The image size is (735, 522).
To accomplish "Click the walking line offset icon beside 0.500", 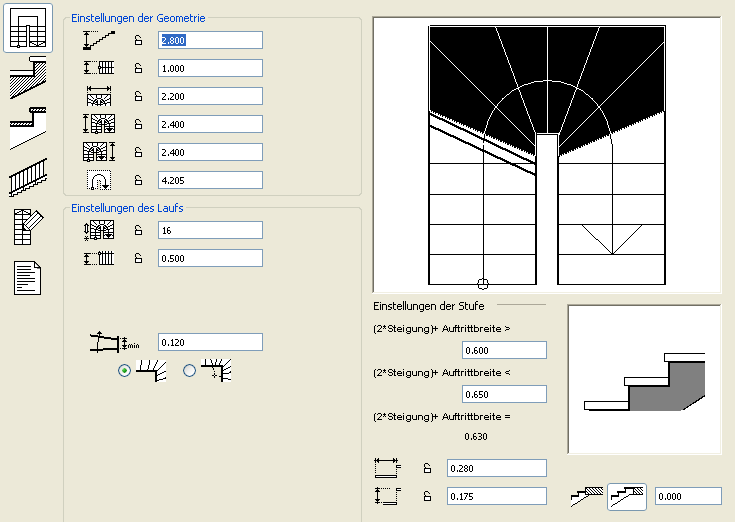I will click(x=99, y=258).
